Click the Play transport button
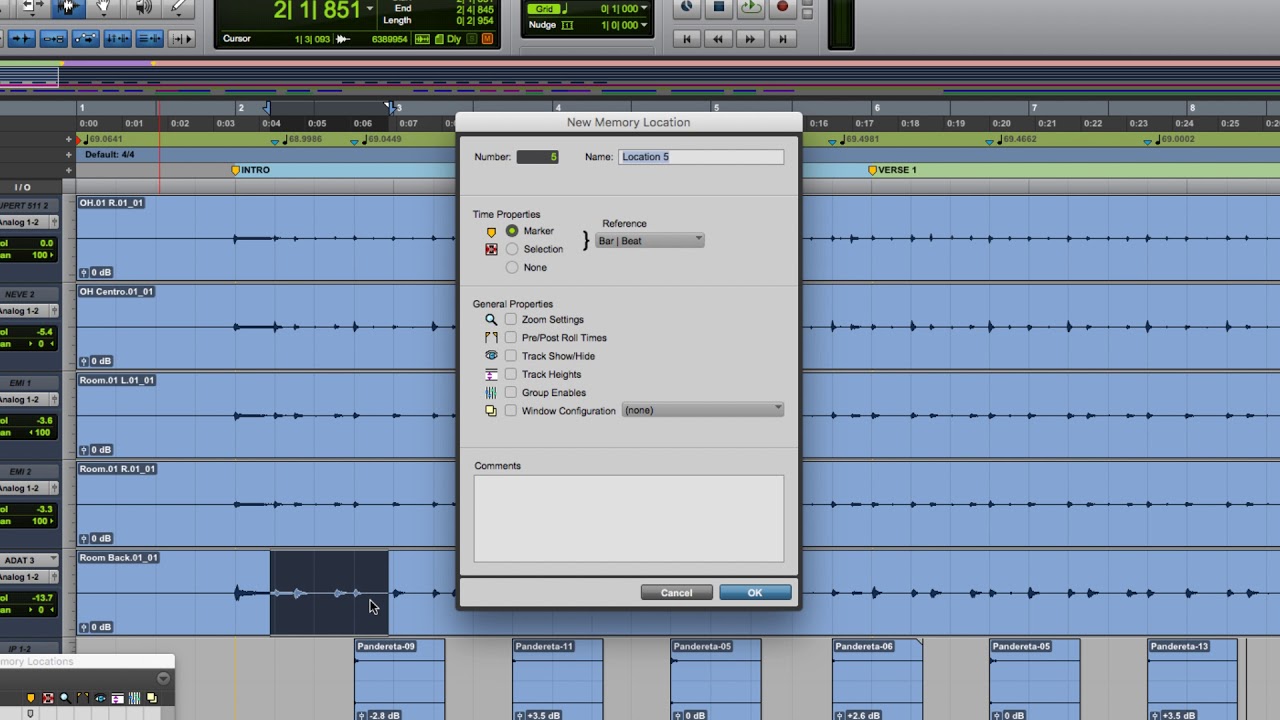Image resolution: width=1280 pixels, height=720 pixels. click(x=750, y=7)
